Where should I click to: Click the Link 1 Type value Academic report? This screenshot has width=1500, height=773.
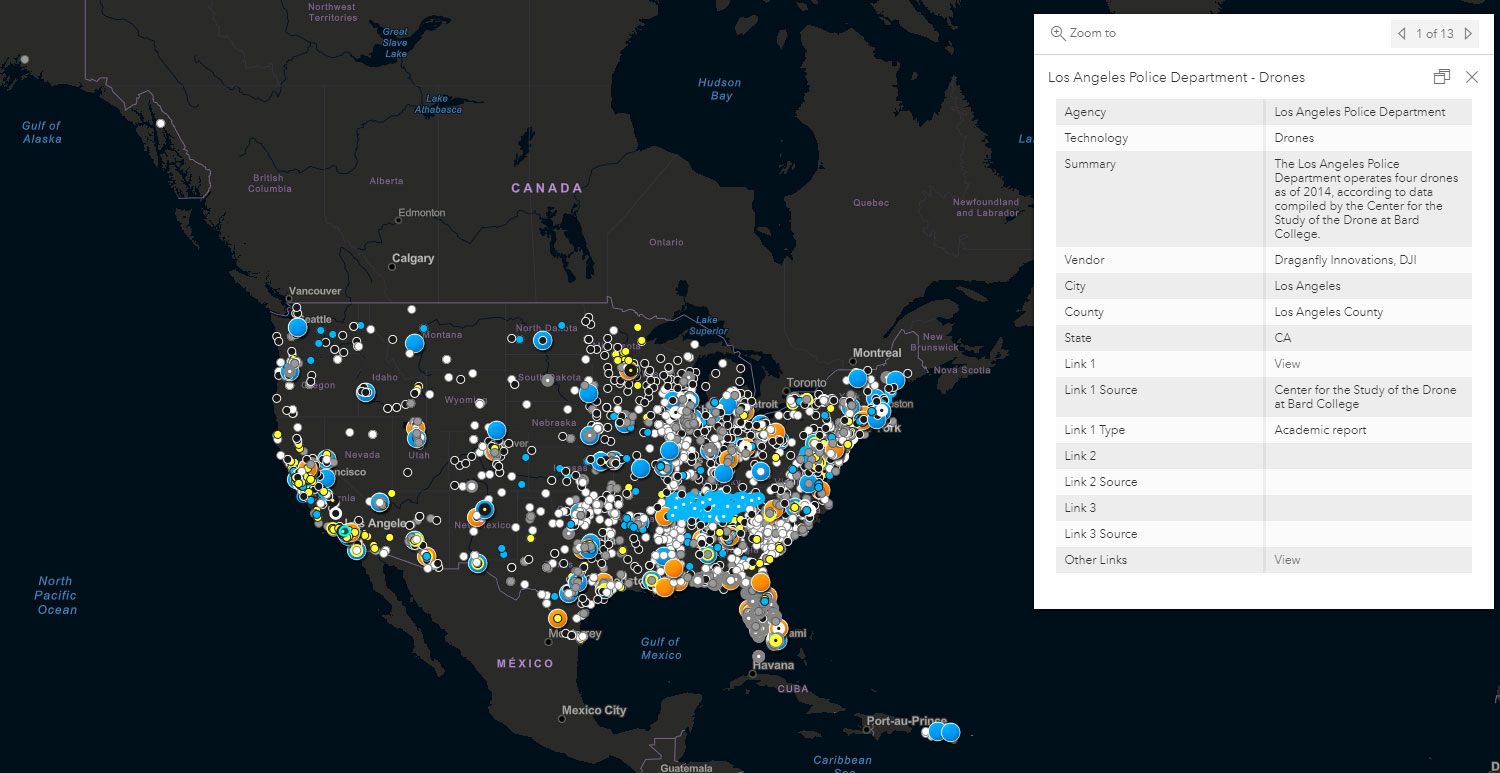pyautogui.click(x=1320, y=430)
